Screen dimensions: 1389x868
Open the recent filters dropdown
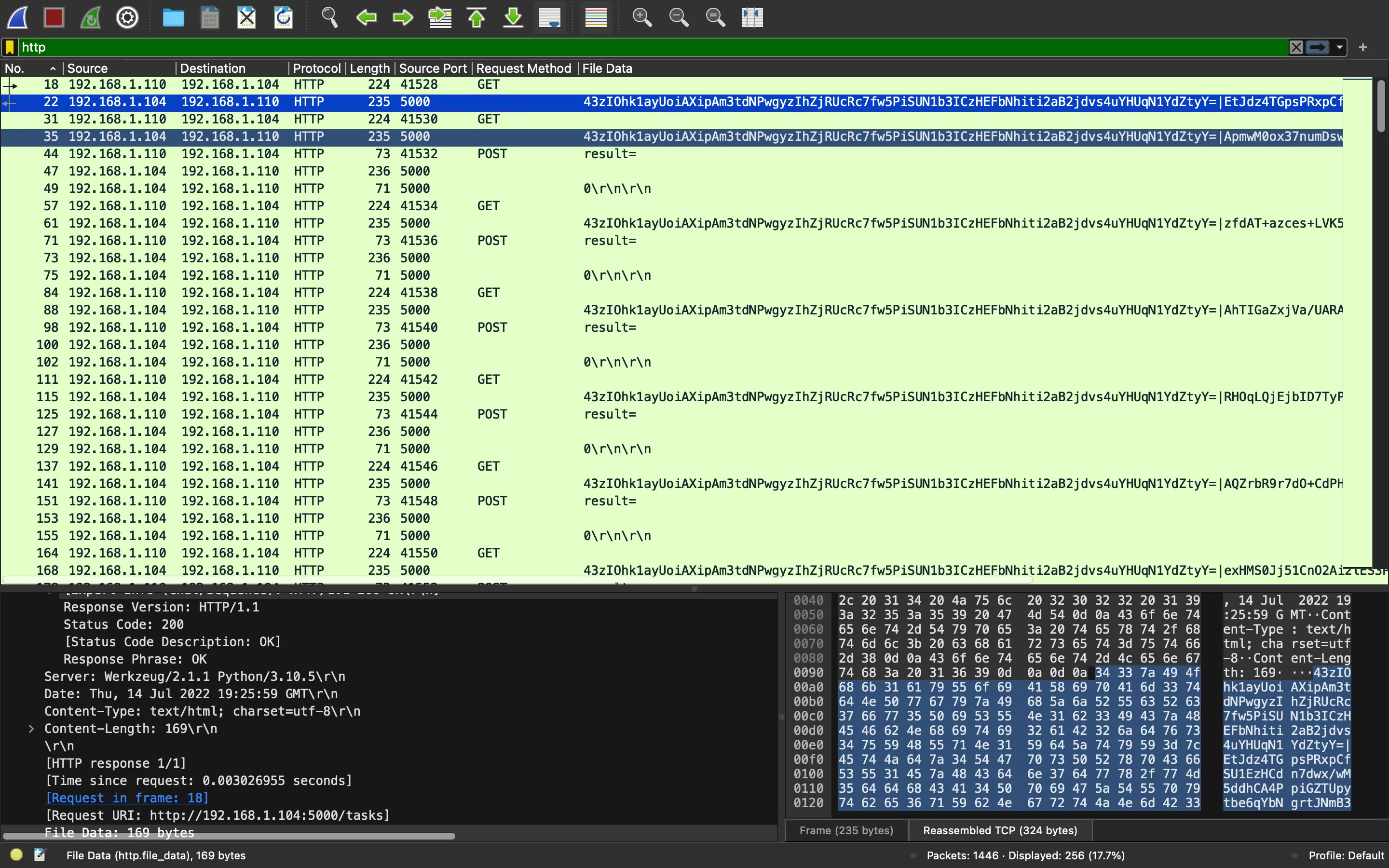[1340, 47]
